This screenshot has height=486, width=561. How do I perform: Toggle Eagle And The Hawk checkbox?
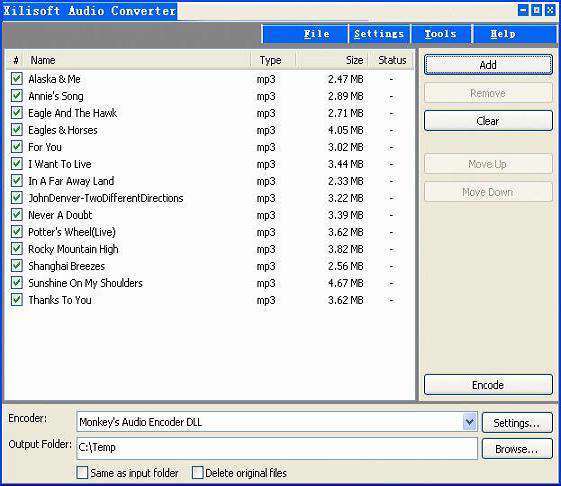pos(17,113)
